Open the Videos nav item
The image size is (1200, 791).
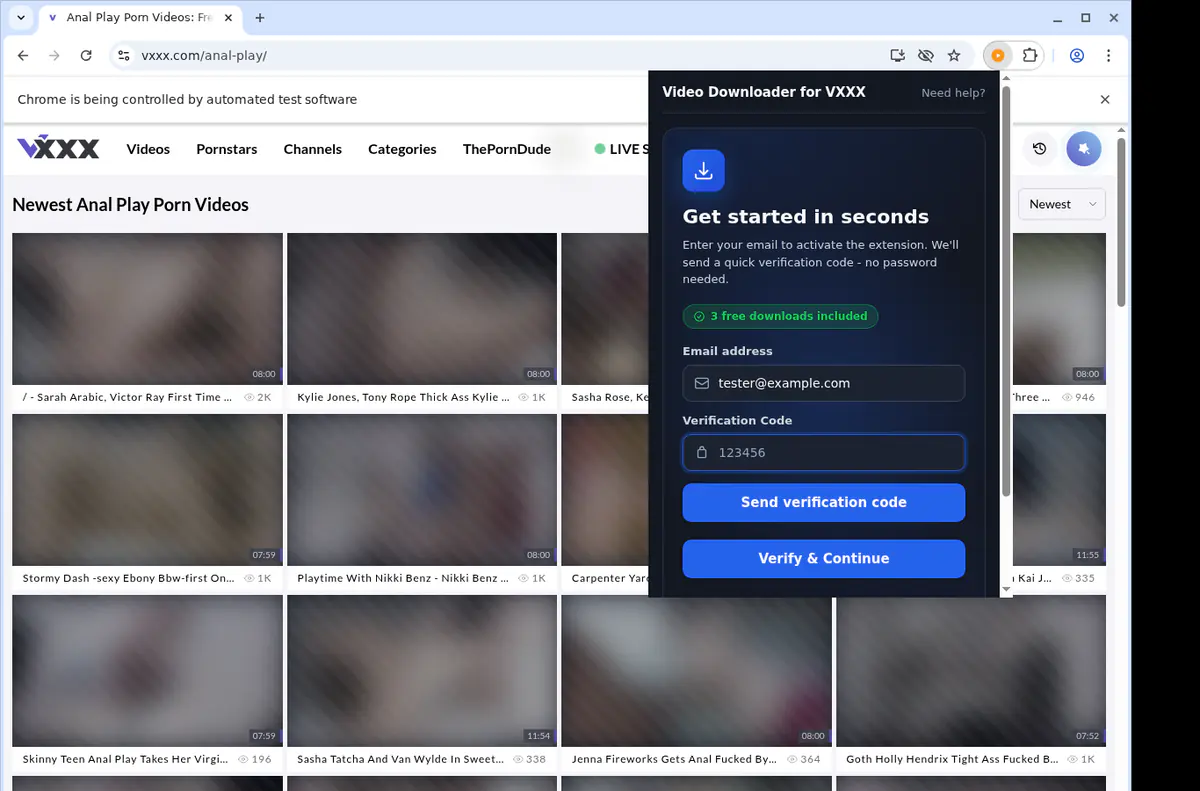pyautogui.click(x=148, y=149)
